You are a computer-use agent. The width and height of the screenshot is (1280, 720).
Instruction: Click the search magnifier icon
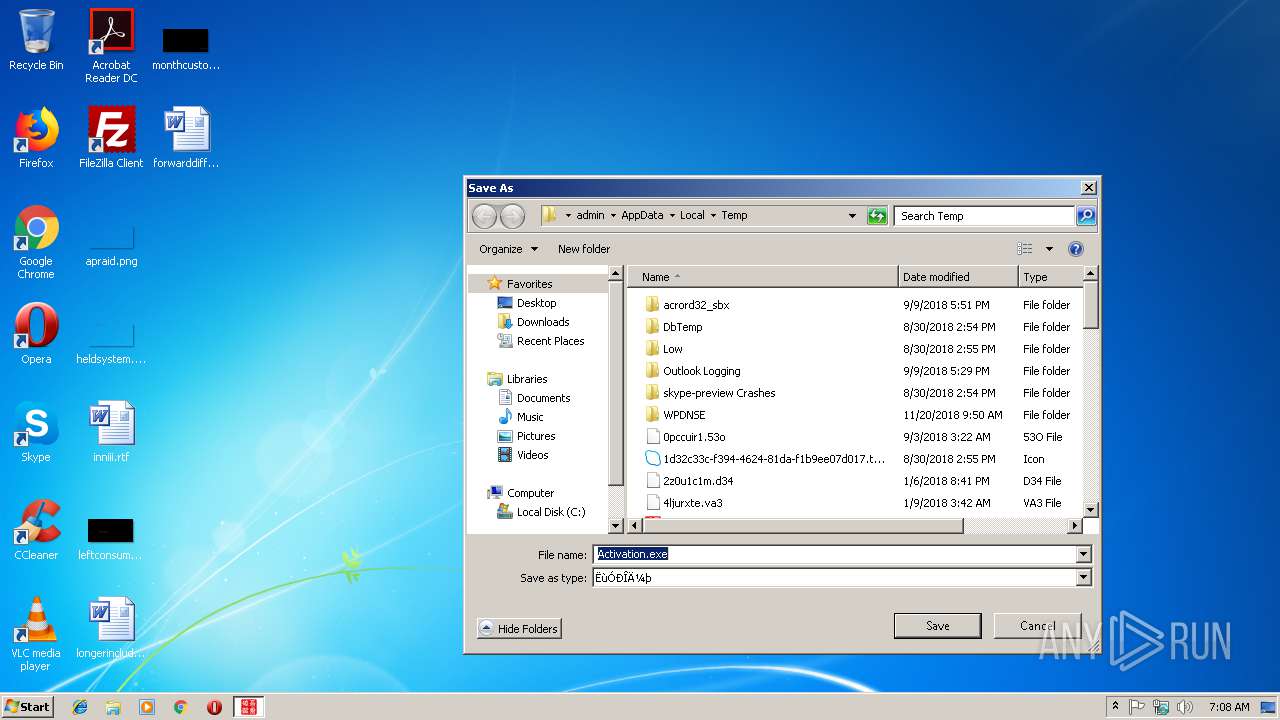pyautogui.click(x=1086, y=216)
